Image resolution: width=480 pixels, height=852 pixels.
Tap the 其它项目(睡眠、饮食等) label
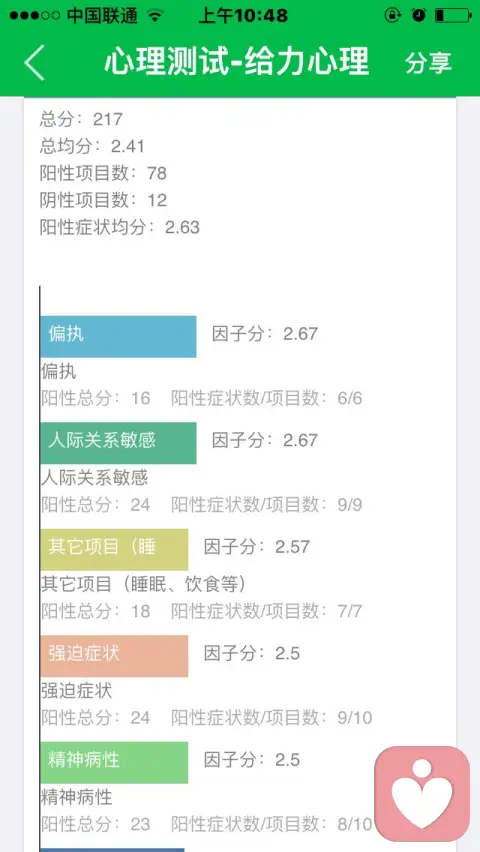point(144,584)
